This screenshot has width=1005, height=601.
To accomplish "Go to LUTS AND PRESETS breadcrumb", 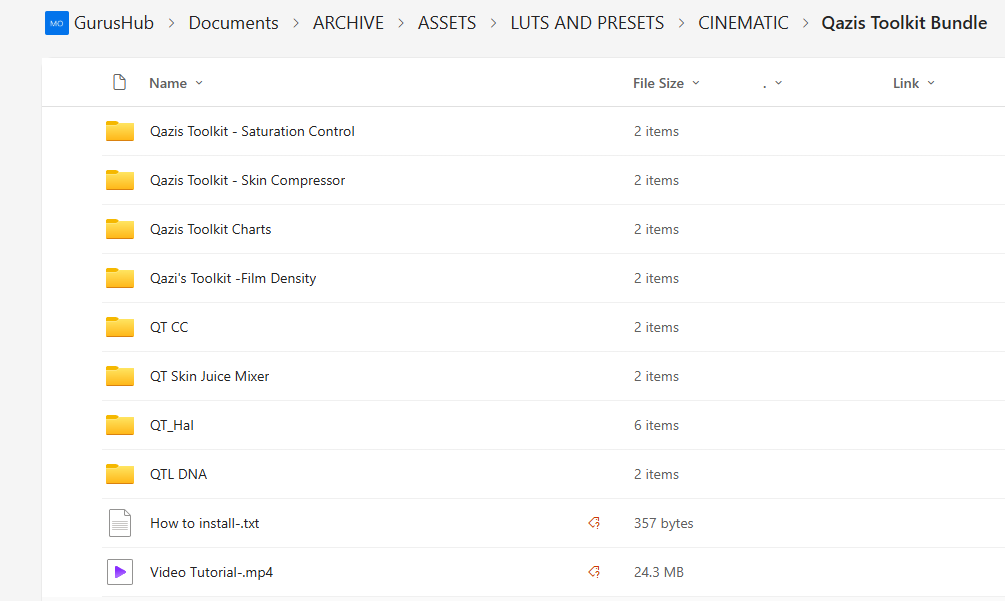I will point(587,23).
